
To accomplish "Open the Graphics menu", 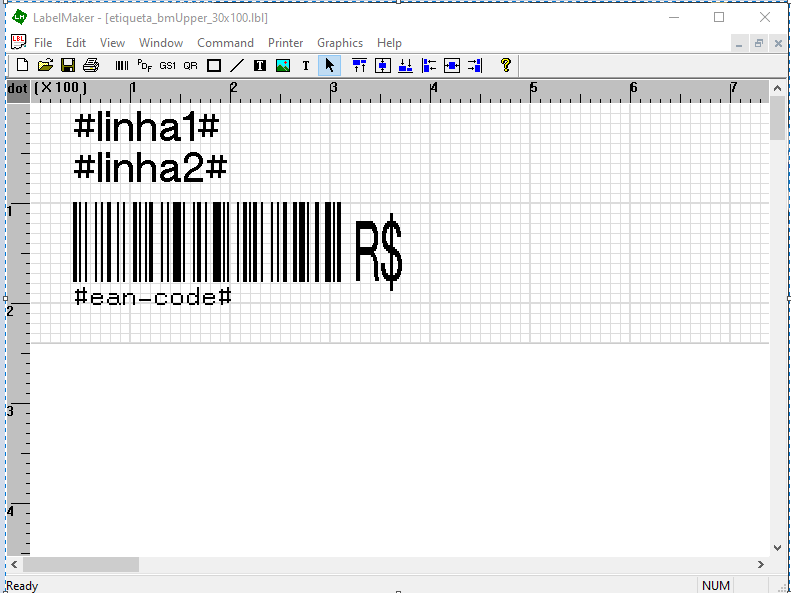I will click(x=340, y=43).
